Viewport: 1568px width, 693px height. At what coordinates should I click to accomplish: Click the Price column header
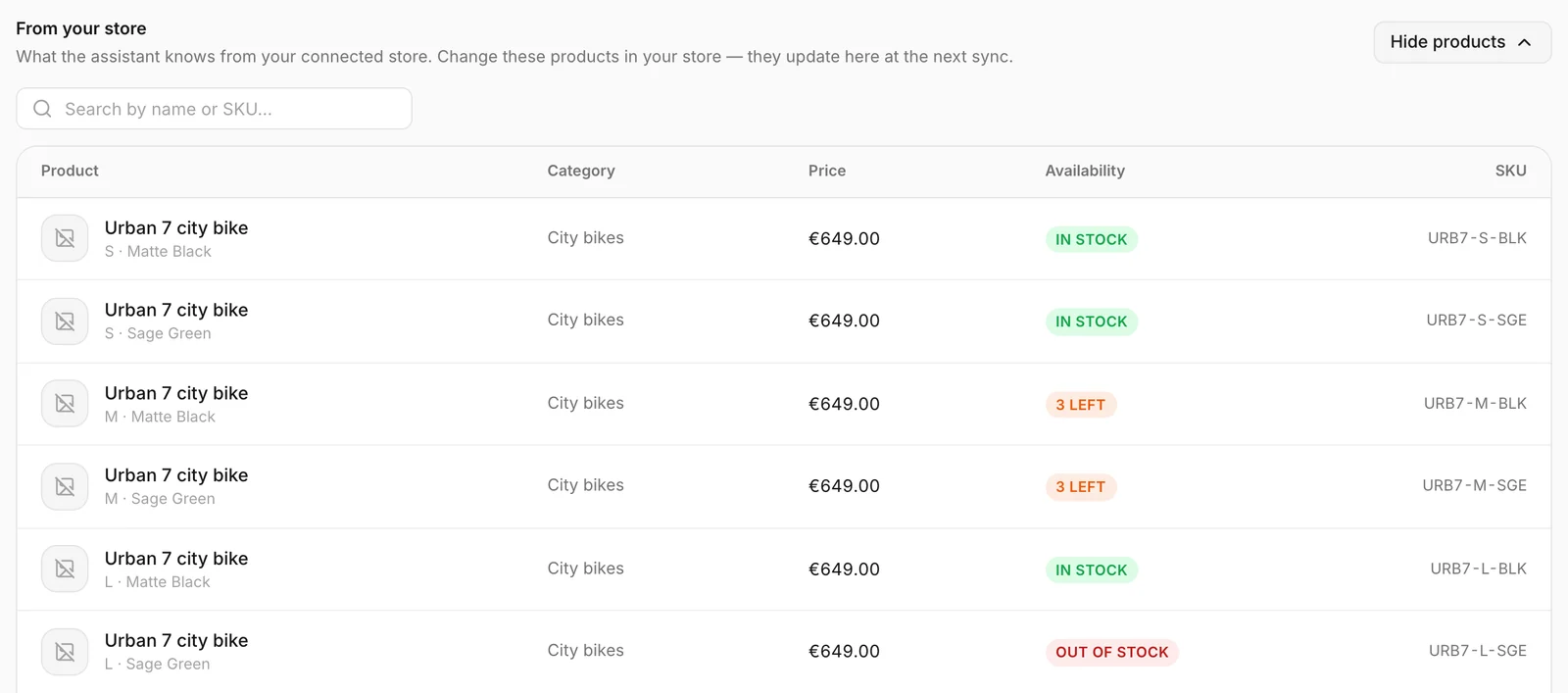tap(827, 171)
